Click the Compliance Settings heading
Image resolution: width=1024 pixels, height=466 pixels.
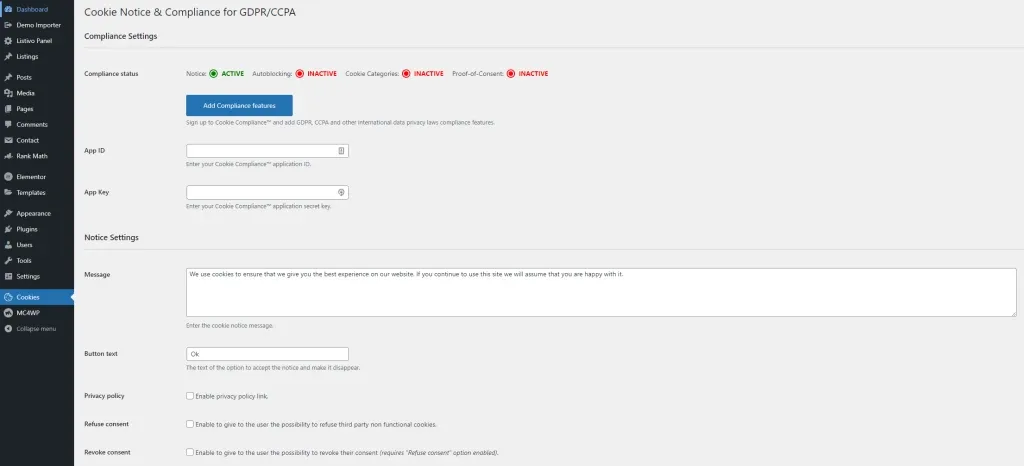tap(121, 37)
